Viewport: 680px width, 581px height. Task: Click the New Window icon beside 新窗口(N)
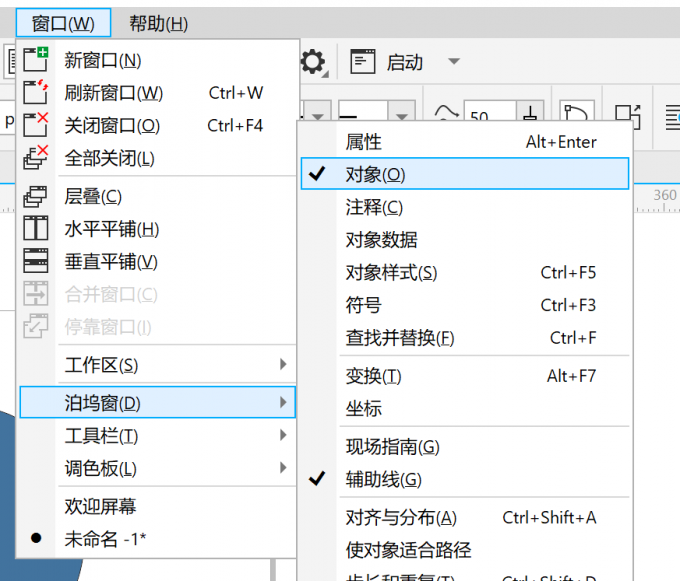coord(36,59)
